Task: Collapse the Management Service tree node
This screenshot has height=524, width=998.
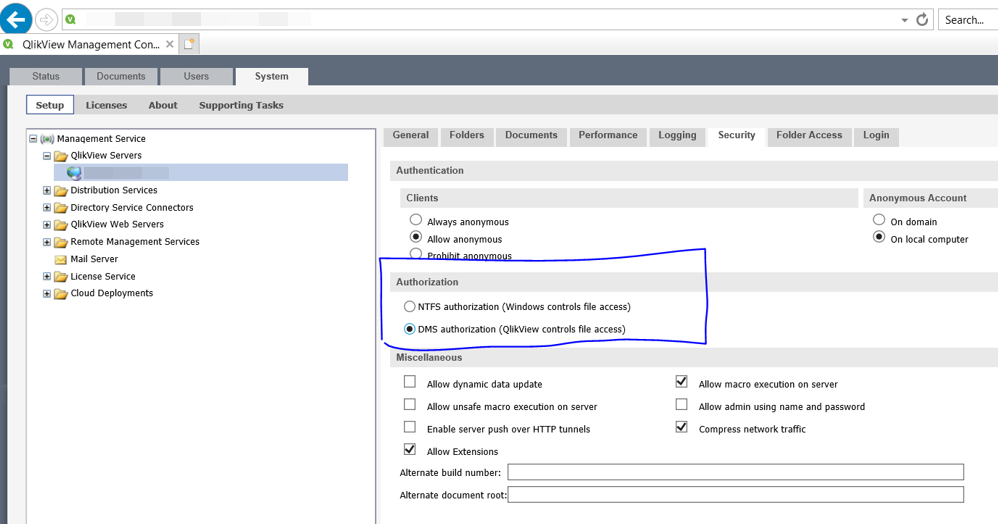Action: [33, 138]
